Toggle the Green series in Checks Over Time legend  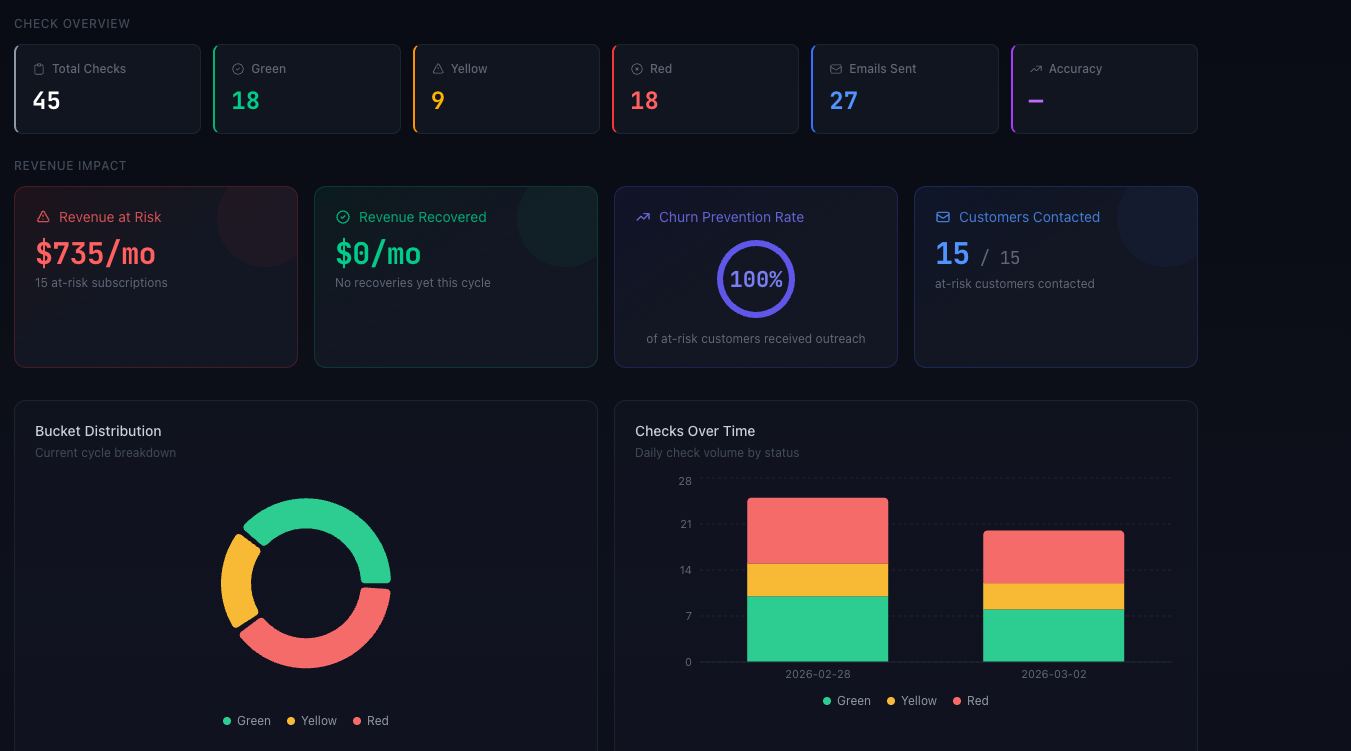tap(847, 700)
